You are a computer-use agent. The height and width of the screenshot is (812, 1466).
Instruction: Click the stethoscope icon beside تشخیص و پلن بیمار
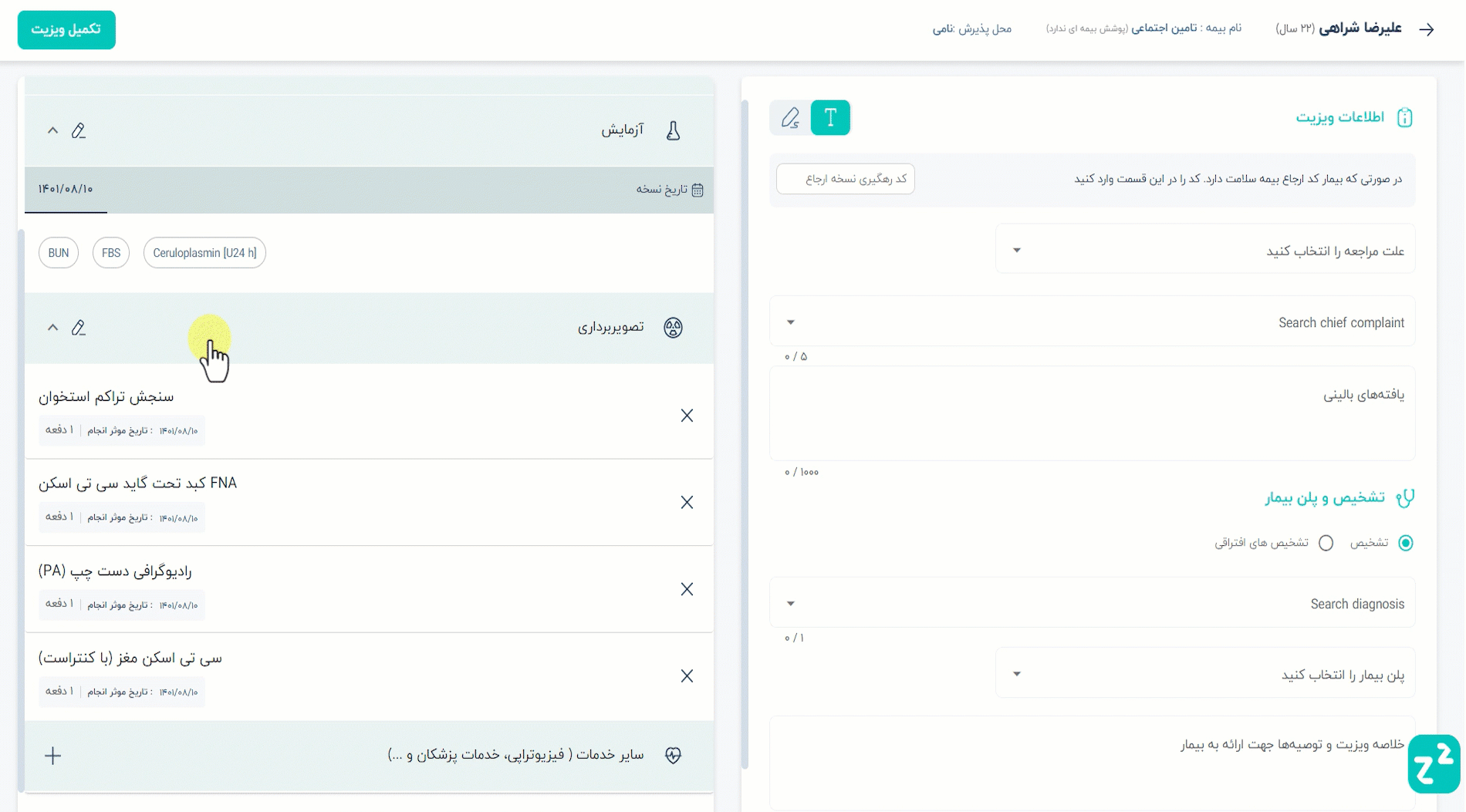[1405, 498]
